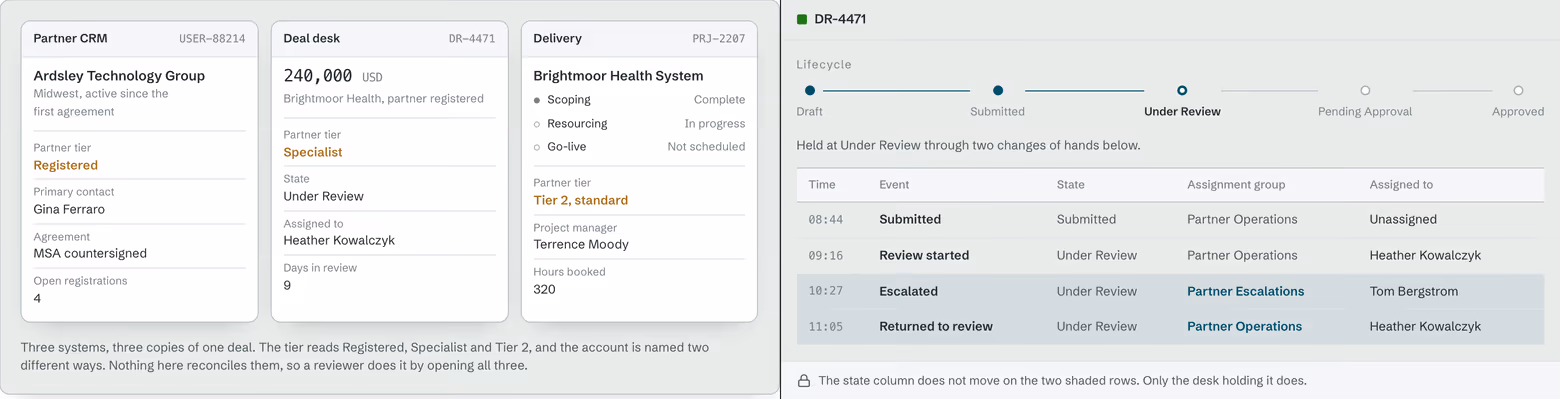Image resolution: width=1560 pixels, height=399 pixels.
Task: Select the Approved lifecycle step dot
Action: [x=1518, y=90]
